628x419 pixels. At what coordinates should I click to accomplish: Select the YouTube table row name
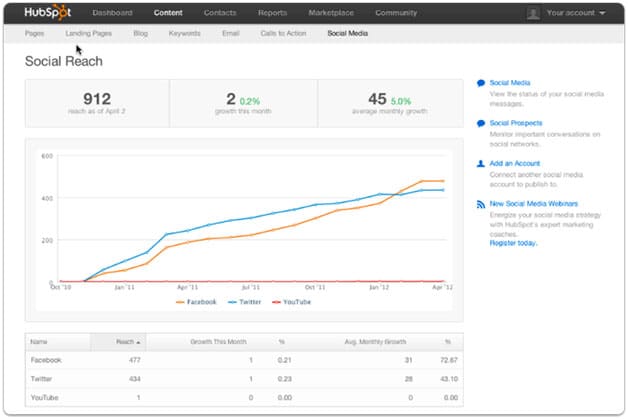pos(44,398)
